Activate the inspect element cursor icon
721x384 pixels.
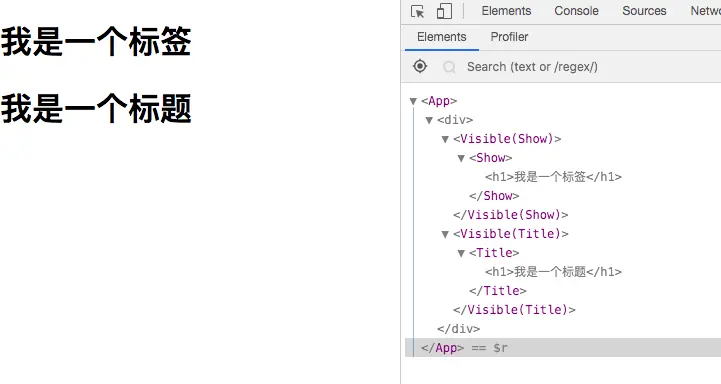[x=418, y=11]
